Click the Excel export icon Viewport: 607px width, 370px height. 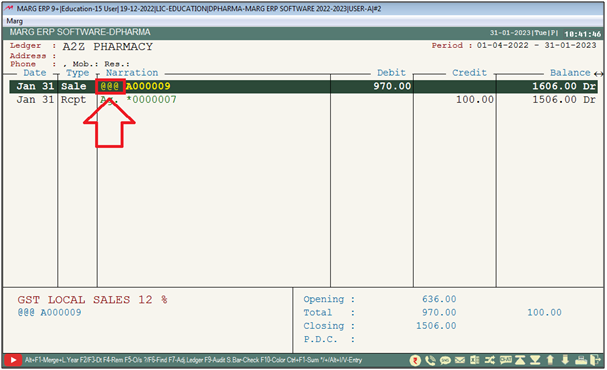[475, 361]
